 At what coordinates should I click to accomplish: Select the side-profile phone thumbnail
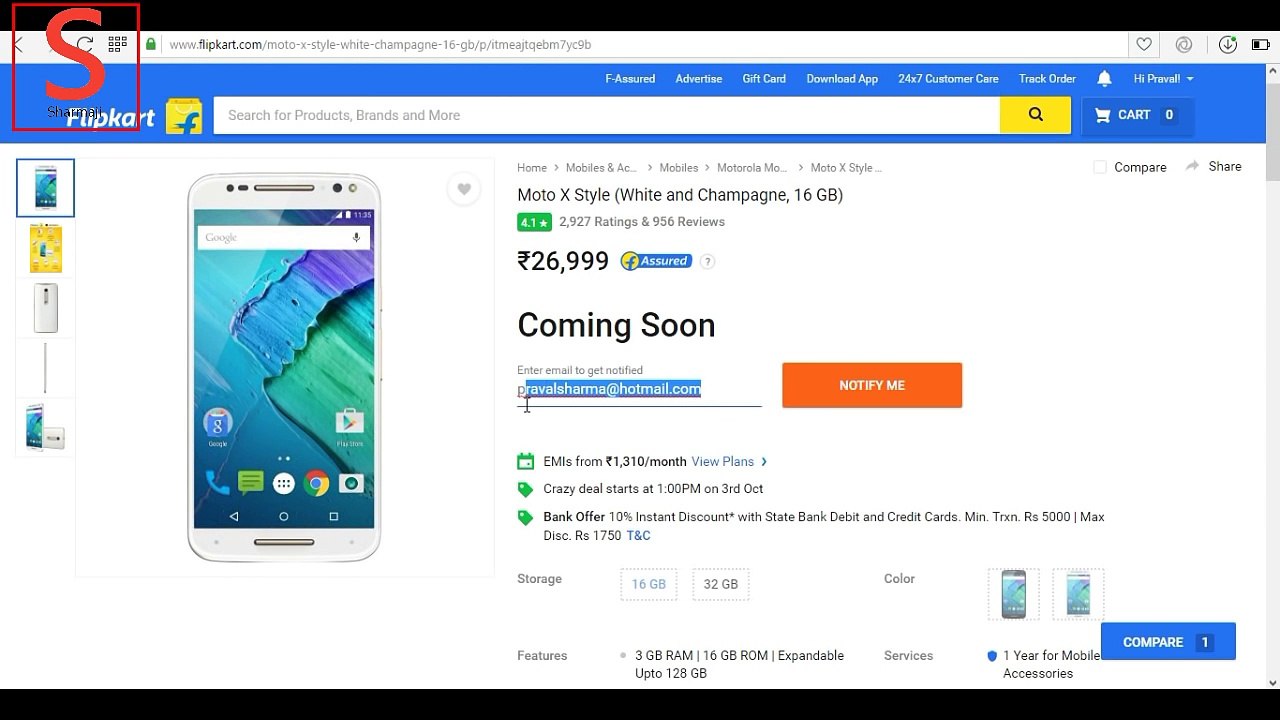click(45, 368)
